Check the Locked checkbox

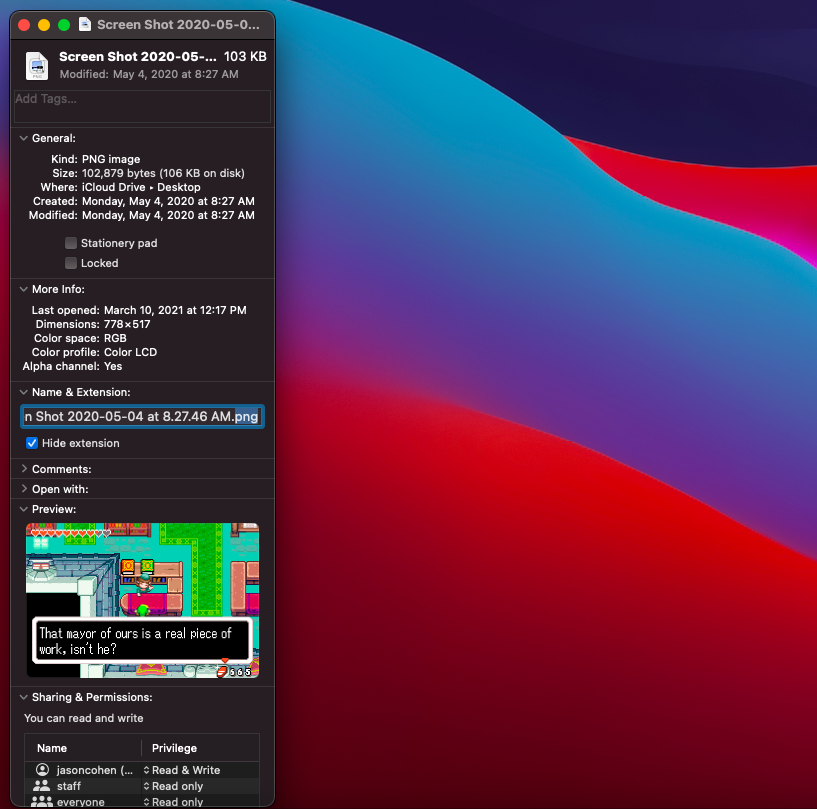point(71,263)
